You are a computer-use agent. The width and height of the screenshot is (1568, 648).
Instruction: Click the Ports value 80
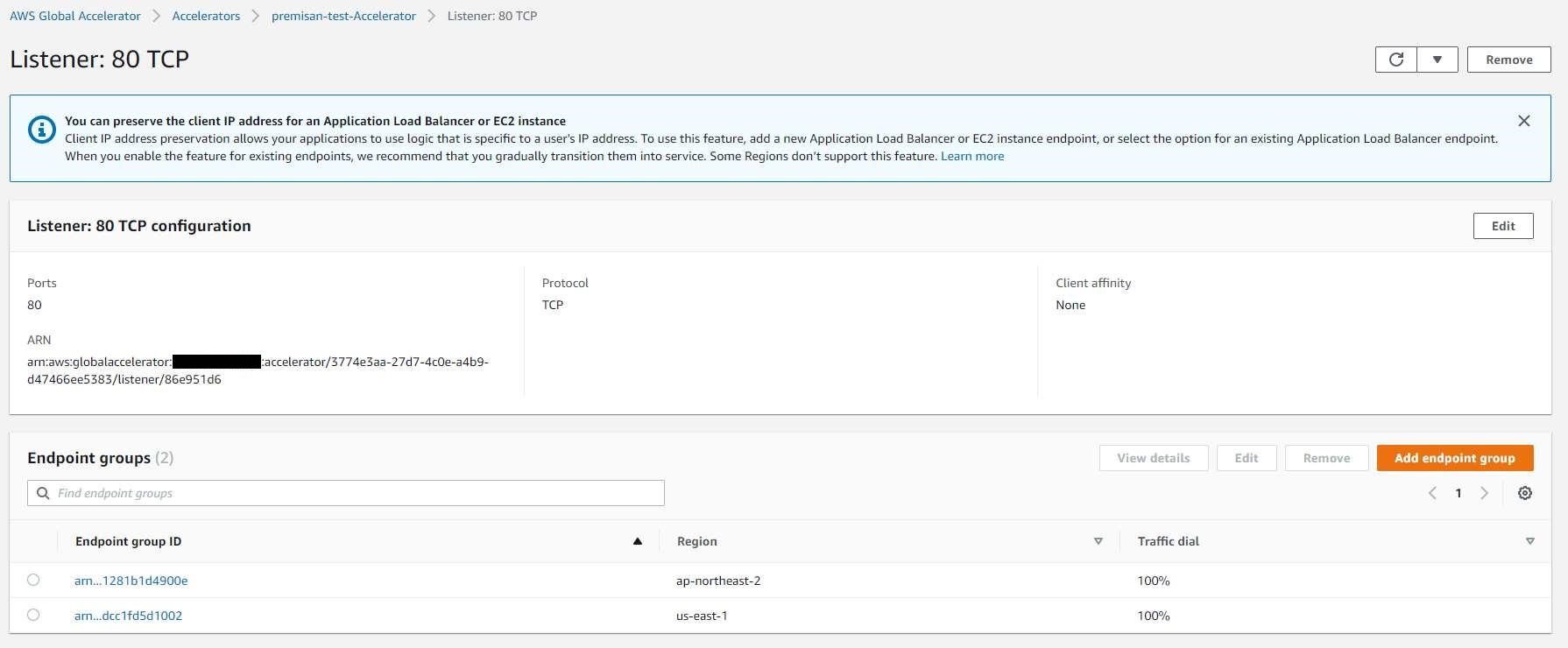pos(34,305)
